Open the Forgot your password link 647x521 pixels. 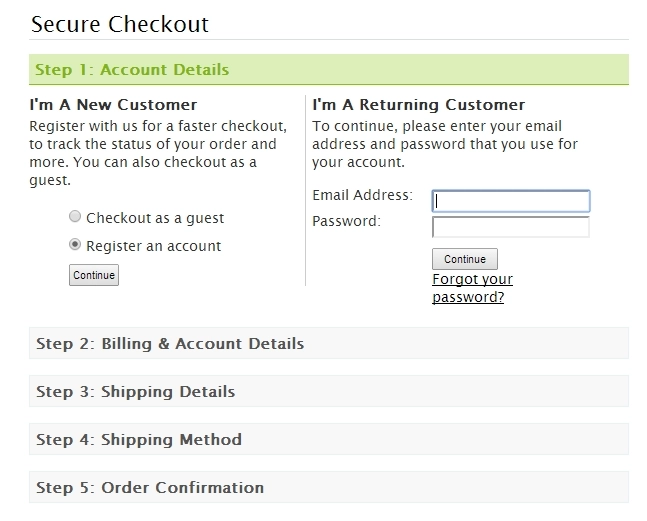[472, 288]
